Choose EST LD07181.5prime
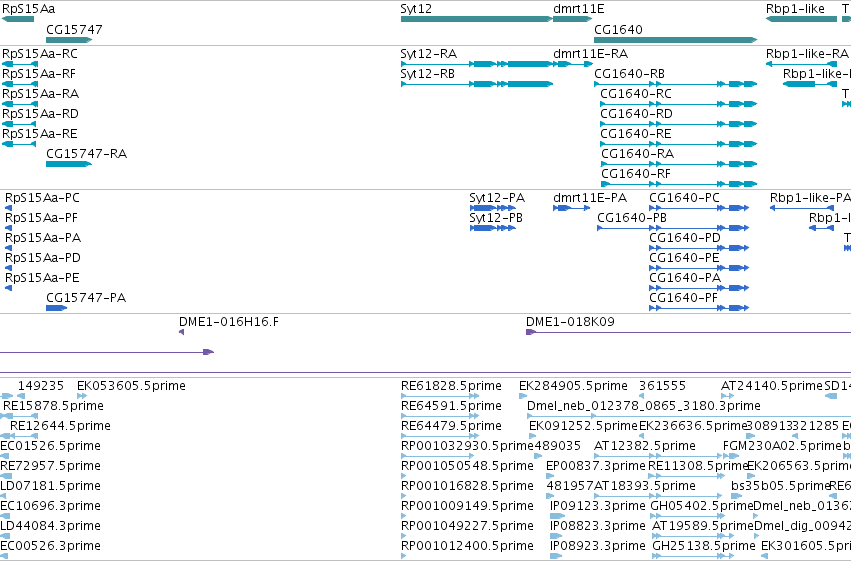The height and width of the screenshot is (561, 851). 50,487
